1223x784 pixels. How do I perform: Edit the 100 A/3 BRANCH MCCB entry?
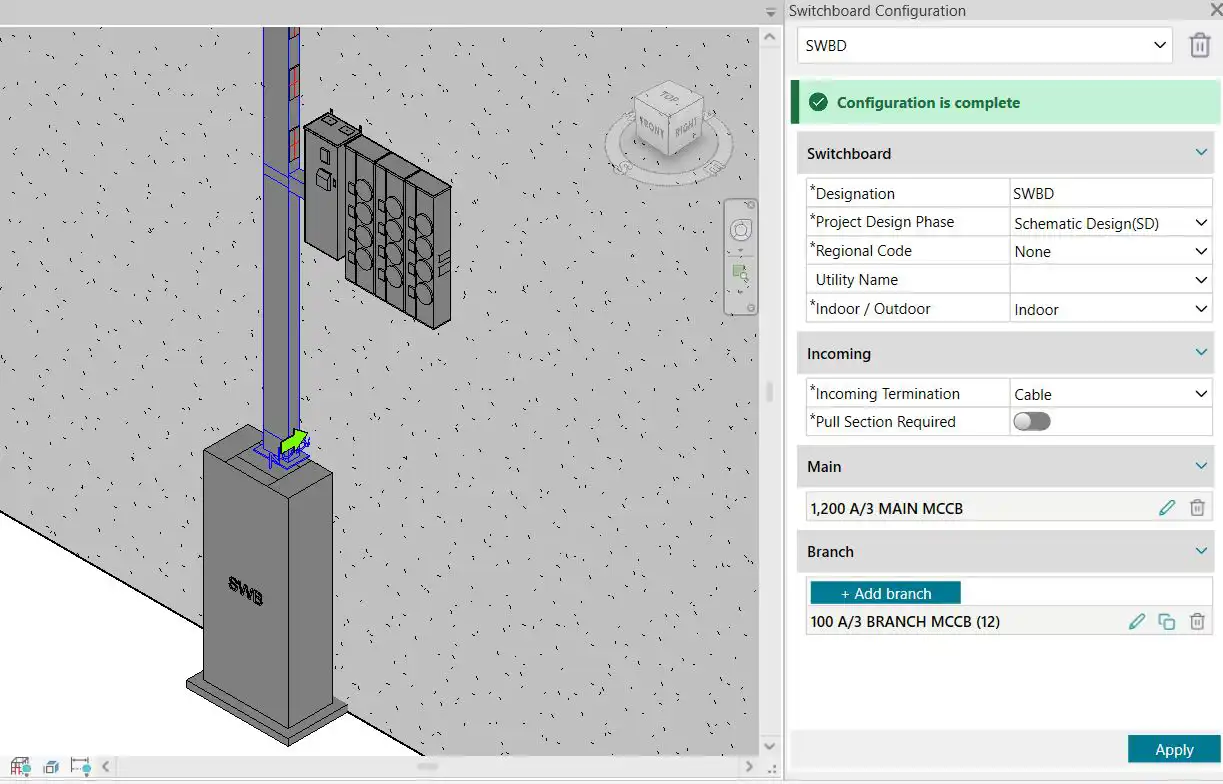click(x=1137, y=621)
